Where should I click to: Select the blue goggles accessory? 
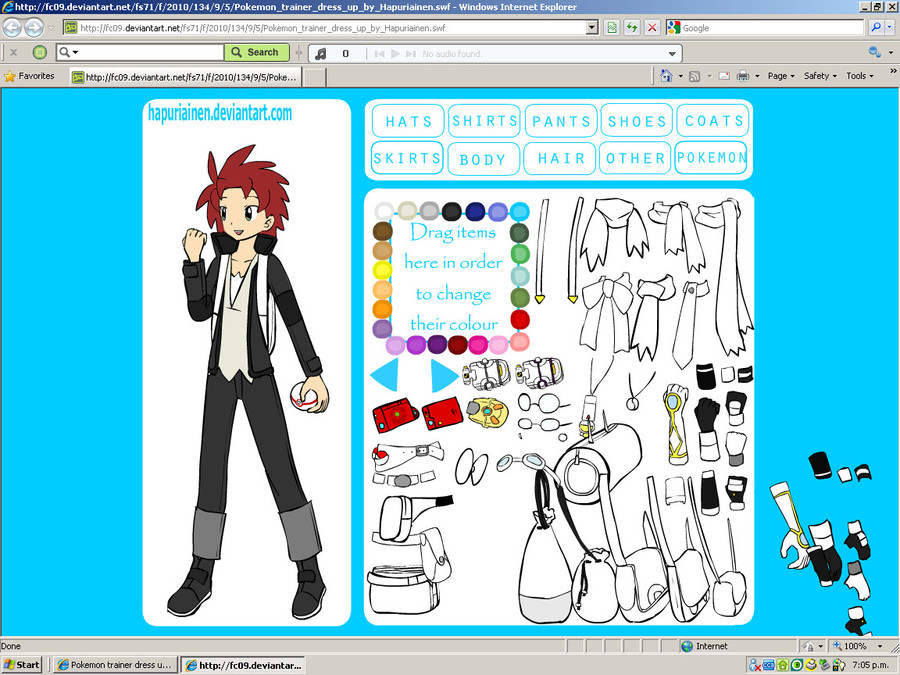tap(522, 461)
